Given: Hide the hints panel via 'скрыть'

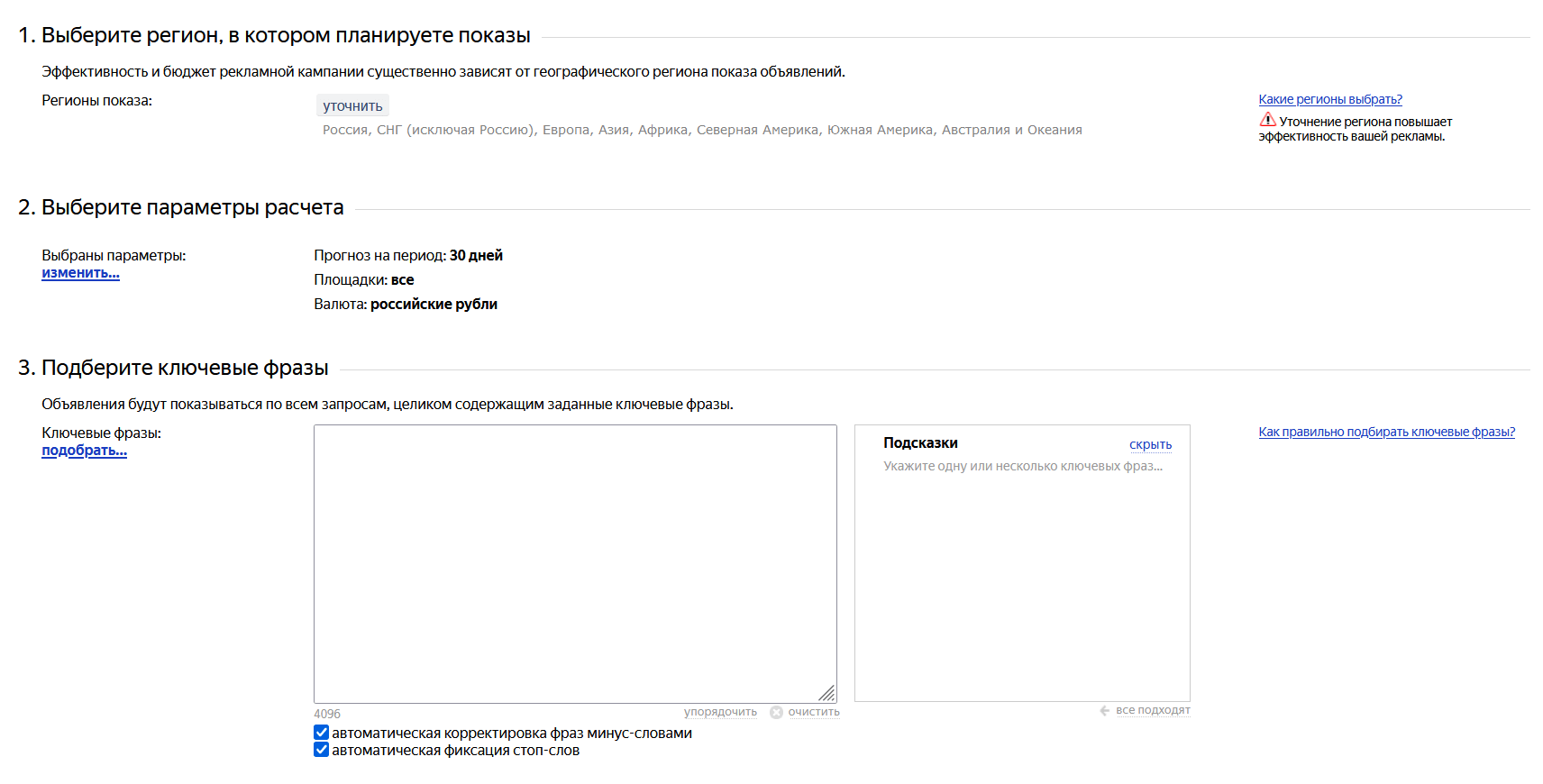Looking at the screenshot, I should 1150,444.
